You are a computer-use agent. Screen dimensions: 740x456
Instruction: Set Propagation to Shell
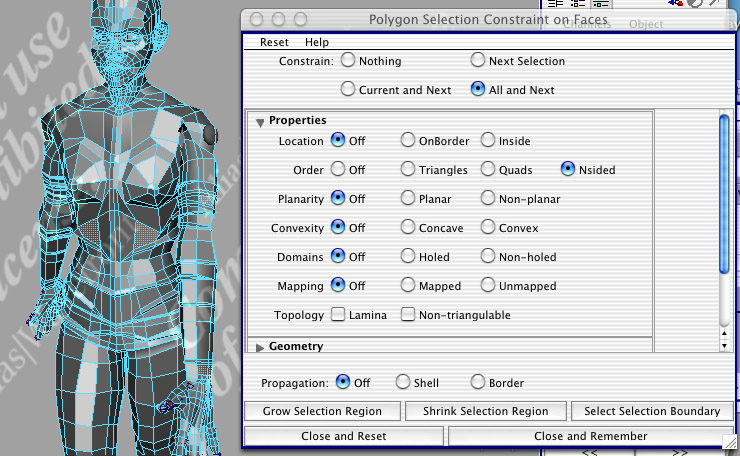pos(403,382)
